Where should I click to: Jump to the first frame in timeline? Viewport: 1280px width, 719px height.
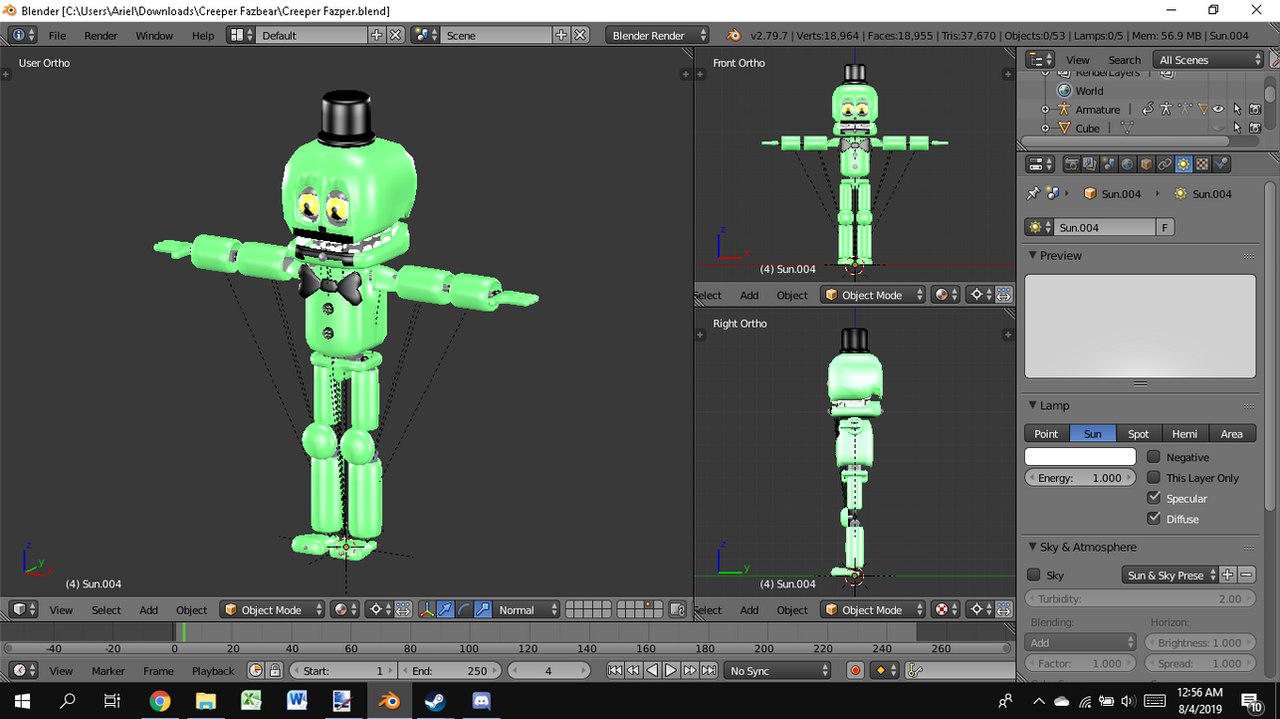615,670
